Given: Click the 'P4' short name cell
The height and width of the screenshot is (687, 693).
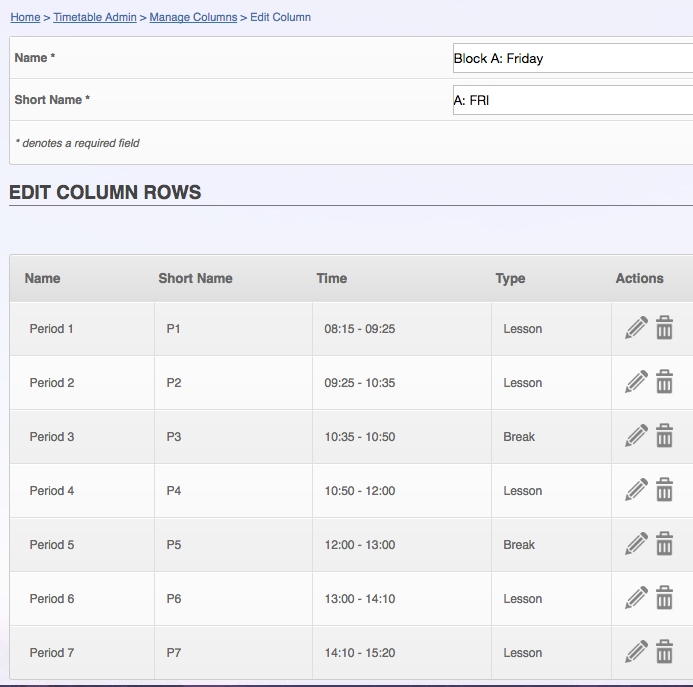Looking at the screenshot, I should point(233,490).
